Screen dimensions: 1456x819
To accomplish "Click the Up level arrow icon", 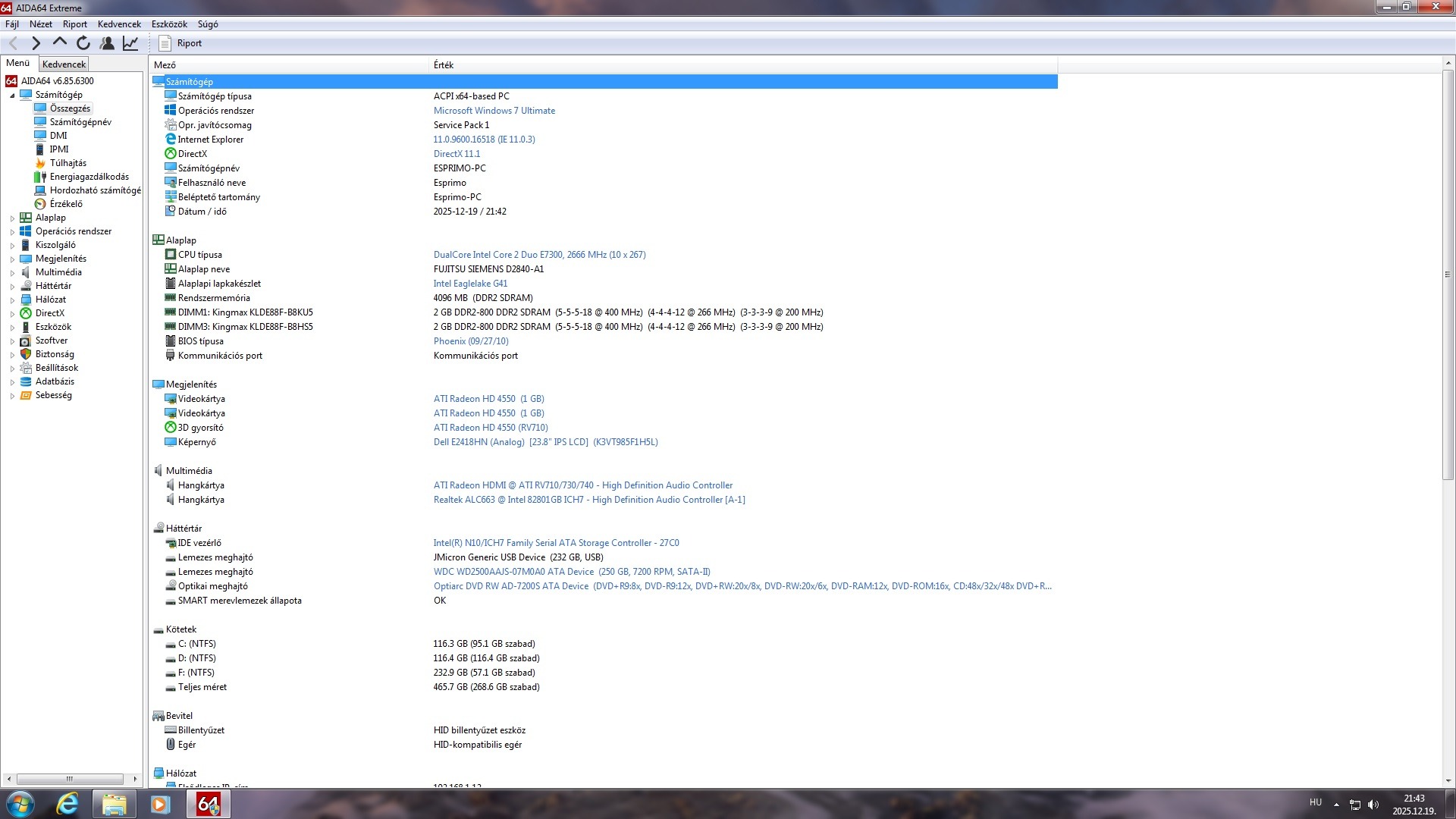I will tap(60, 43).
